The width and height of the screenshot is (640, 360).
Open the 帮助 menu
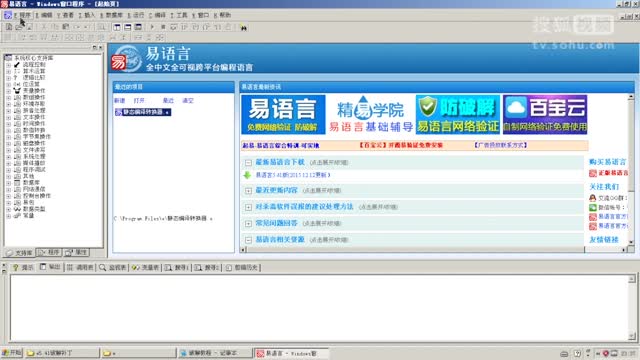[222, 15]
